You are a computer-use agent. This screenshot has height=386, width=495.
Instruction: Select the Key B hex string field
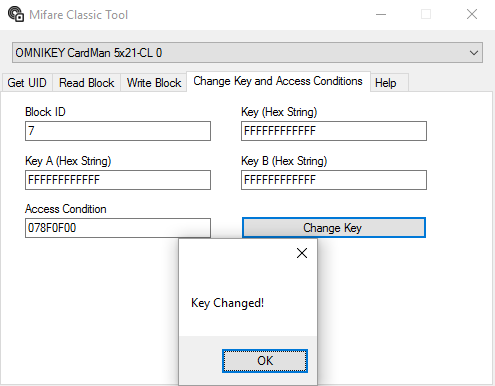click(334, 180)
